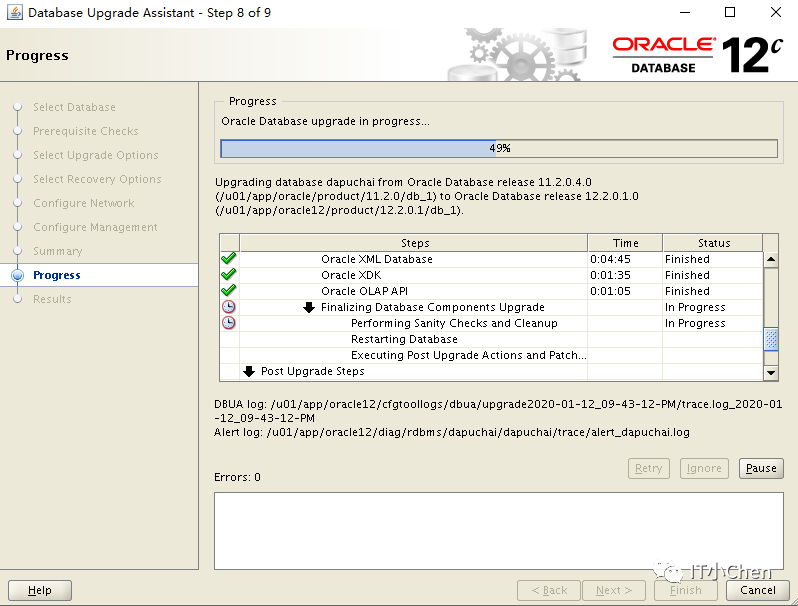The image size is (798, 606).
Task: Click the green checkmark beside Oracle XML Database
Action: coord(229,258)
